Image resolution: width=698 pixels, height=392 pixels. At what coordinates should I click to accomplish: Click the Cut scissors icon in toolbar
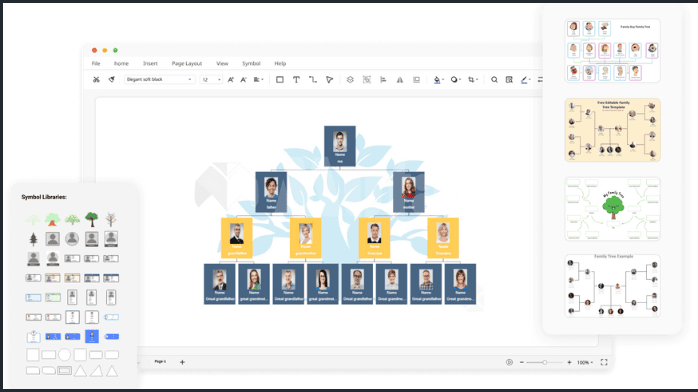click(96, 80)
